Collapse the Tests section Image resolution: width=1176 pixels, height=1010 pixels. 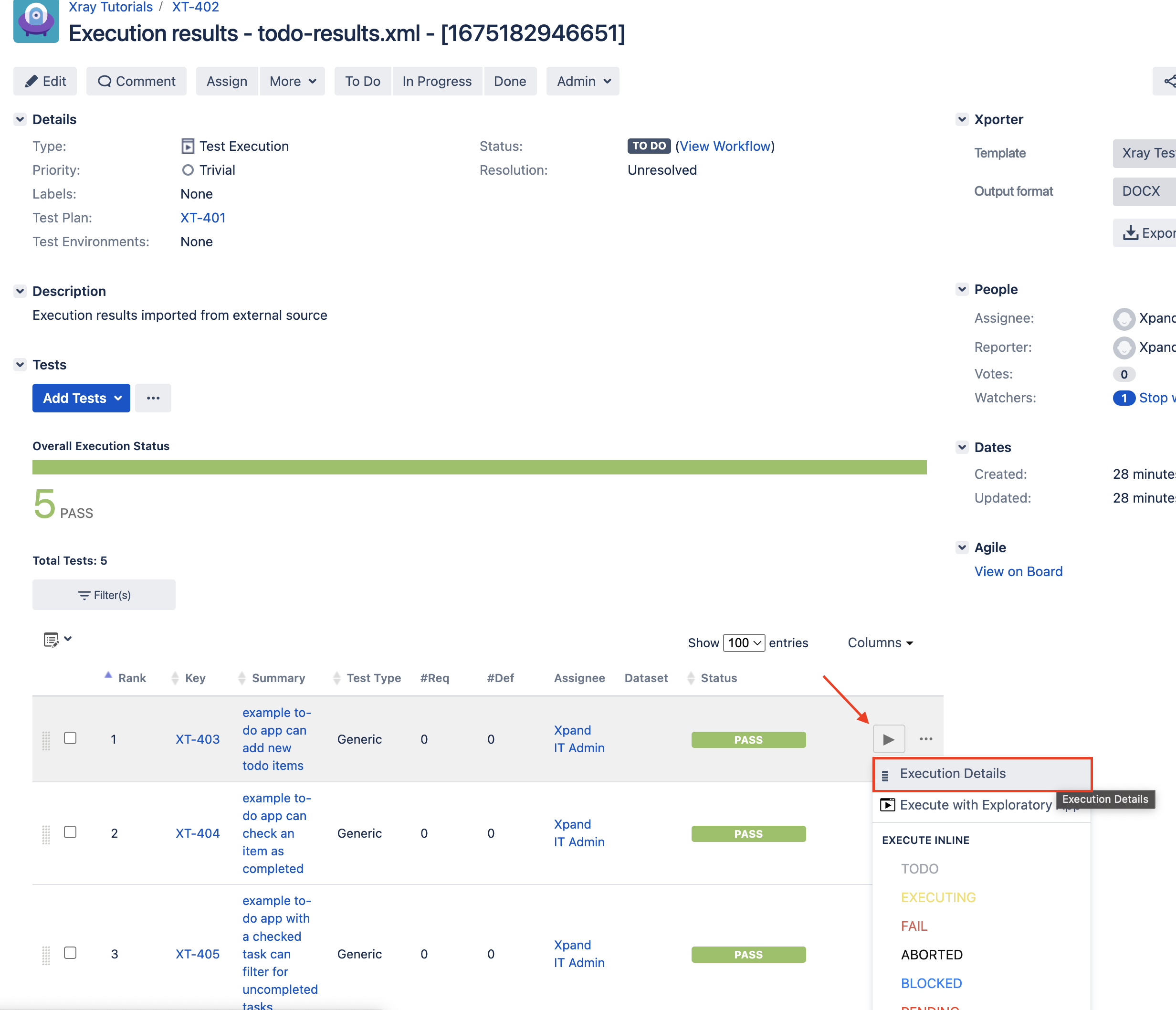[21, 365]
